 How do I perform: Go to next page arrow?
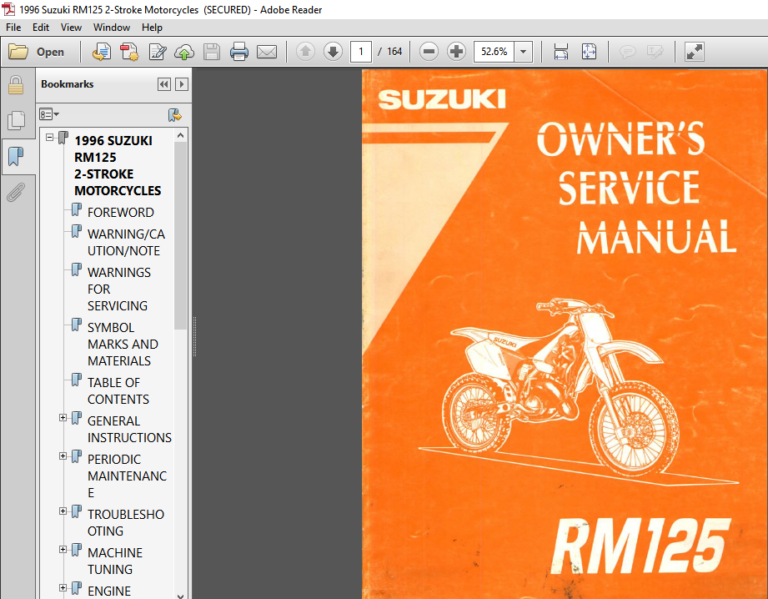pyautogui.click(x=333, y=51)
